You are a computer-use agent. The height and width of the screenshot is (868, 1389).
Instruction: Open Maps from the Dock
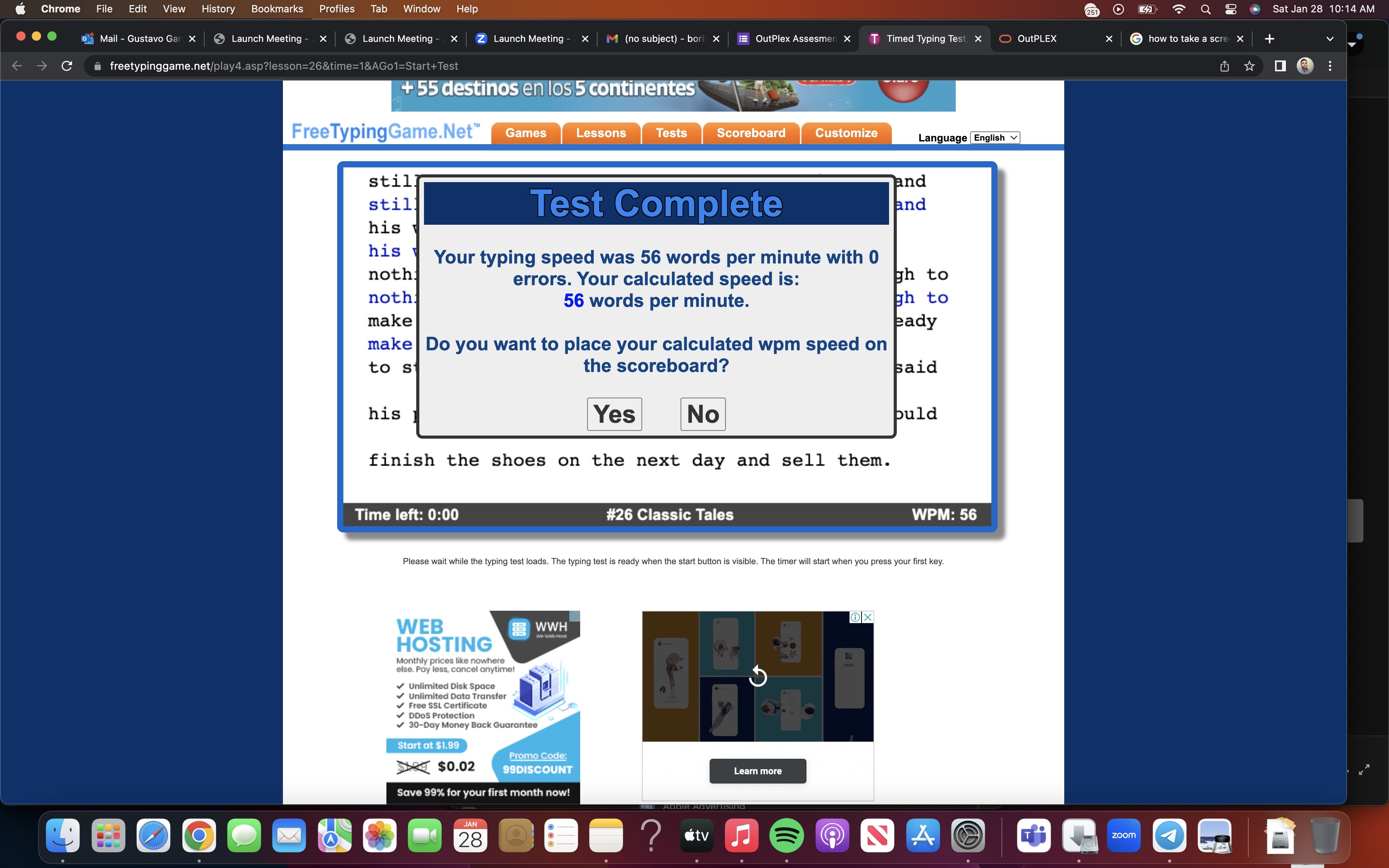coord(334,835)
